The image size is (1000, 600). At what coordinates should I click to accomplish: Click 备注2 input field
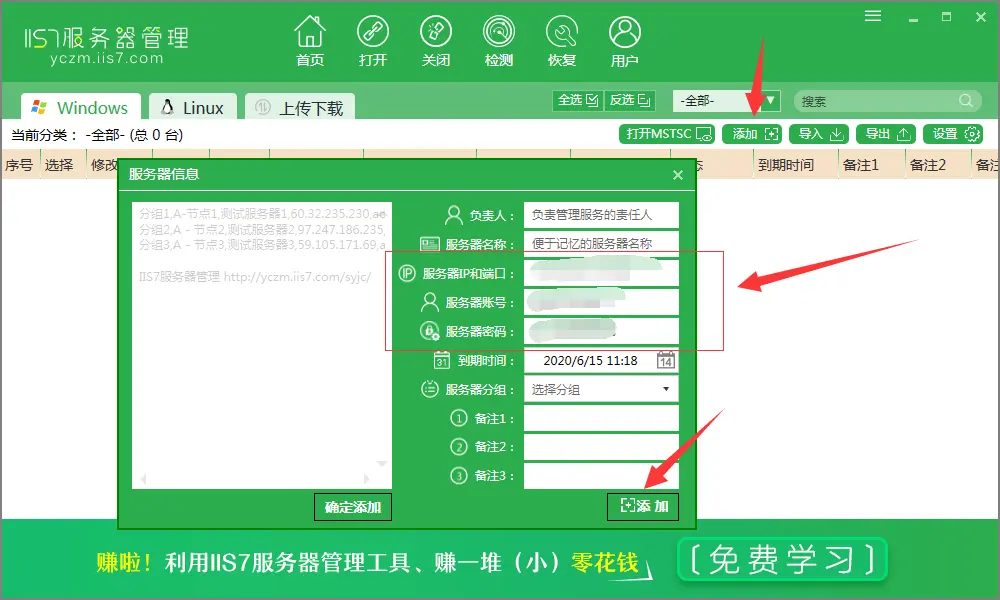point(601,447)
